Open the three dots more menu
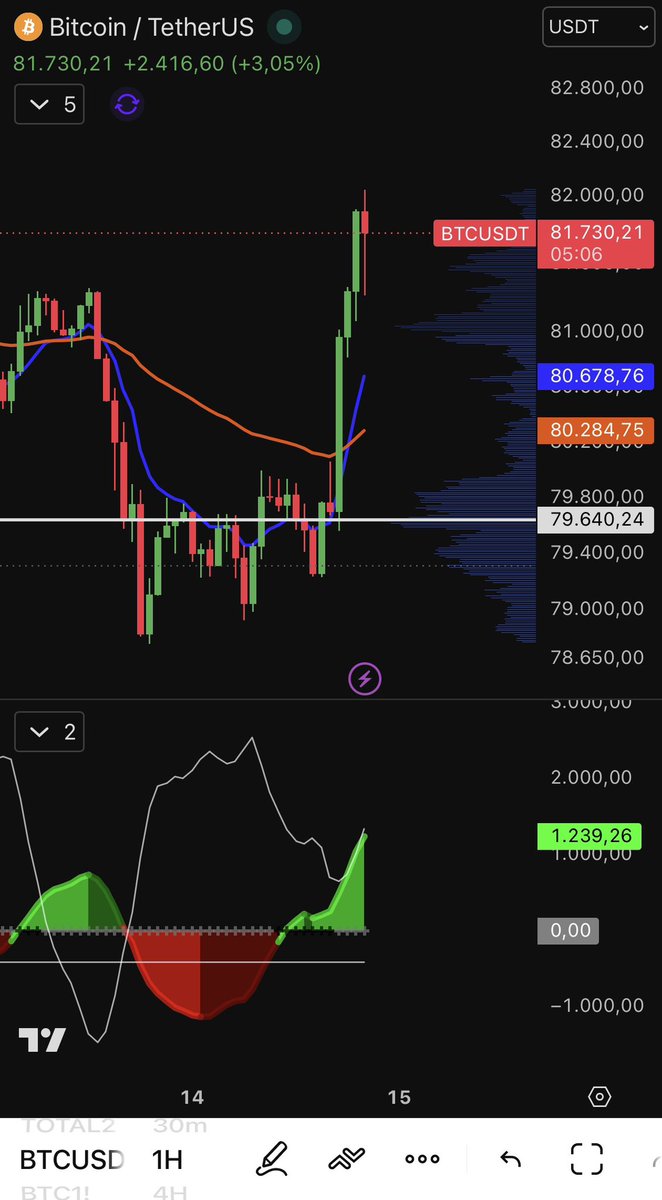 coord(422,1160)
